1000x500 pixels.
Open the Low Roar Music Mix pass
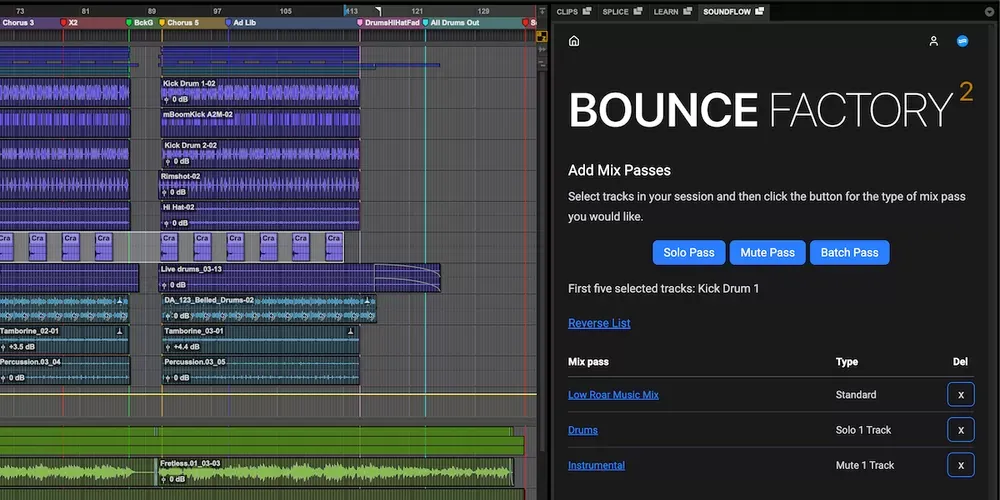(613, 395)
